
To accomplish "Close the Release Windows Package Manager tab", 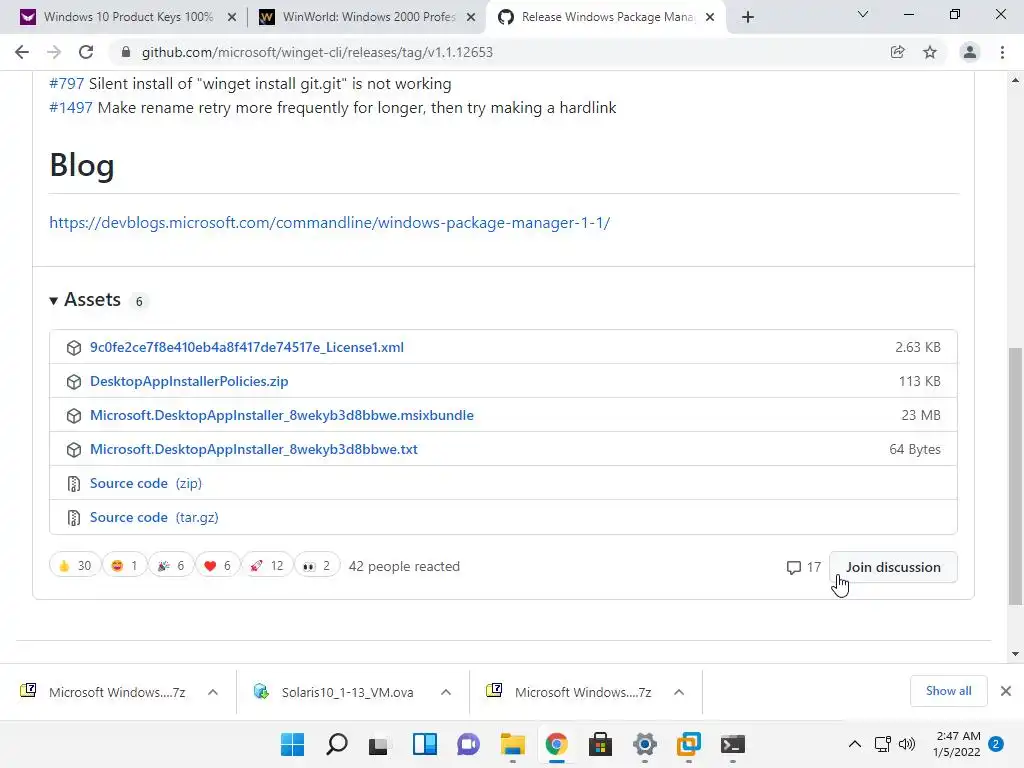I will click(711, 18).
